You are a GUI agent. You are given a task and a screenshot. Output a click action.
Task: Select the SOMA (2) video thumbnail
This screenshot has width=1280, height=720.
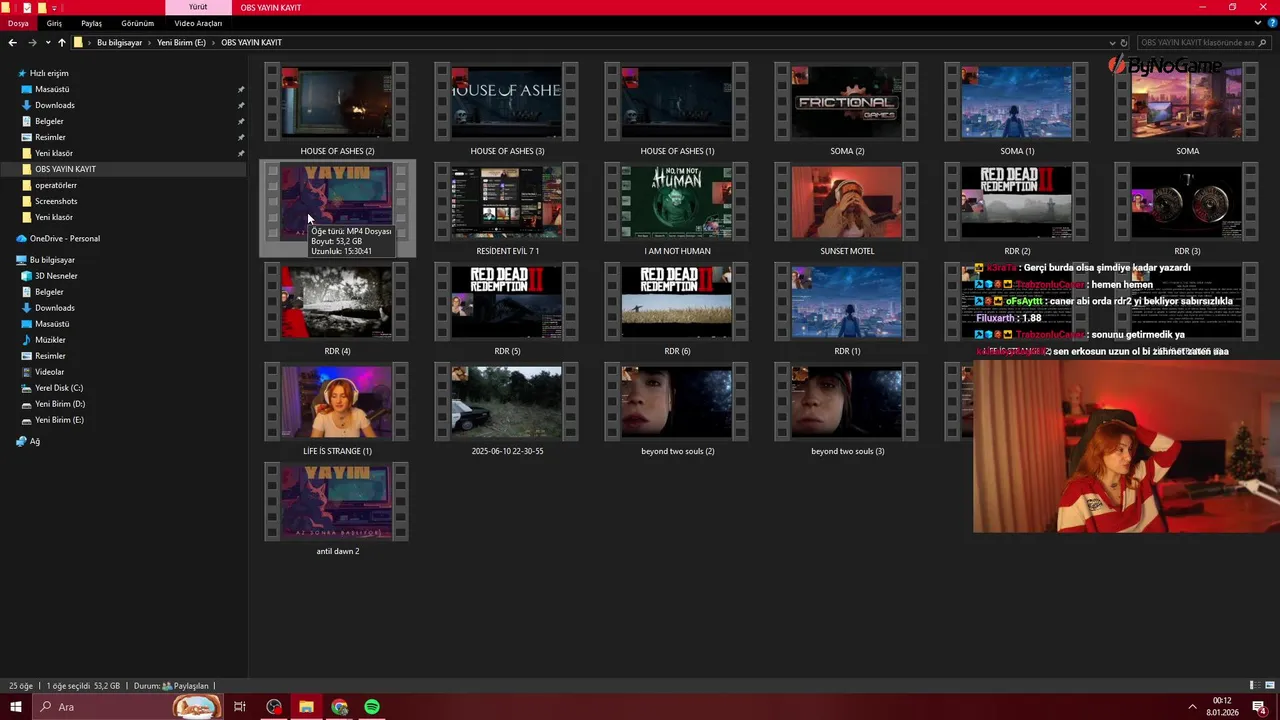click(847, 102)
